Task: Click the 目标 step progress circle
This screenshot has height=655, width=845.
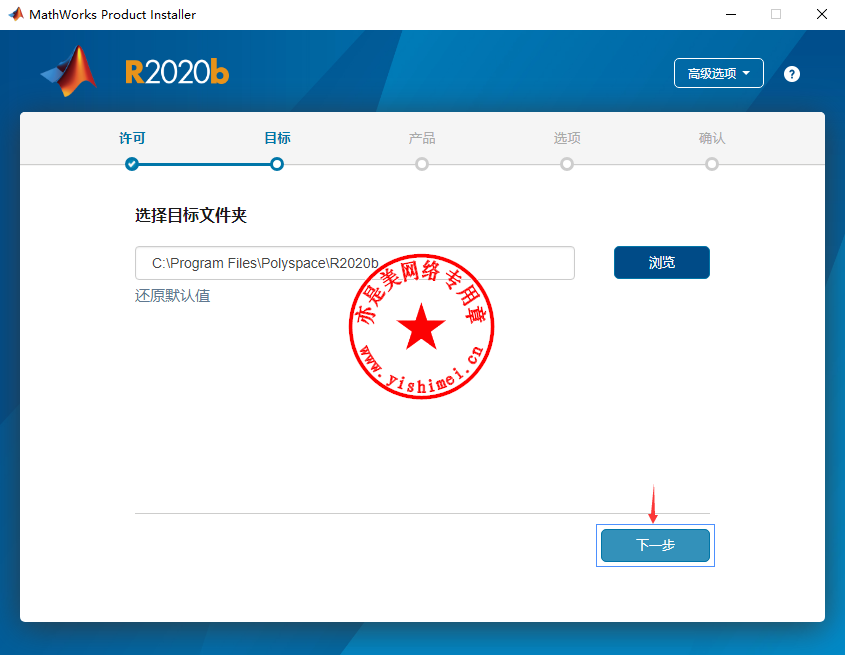Action: click(x=277, y=164)
